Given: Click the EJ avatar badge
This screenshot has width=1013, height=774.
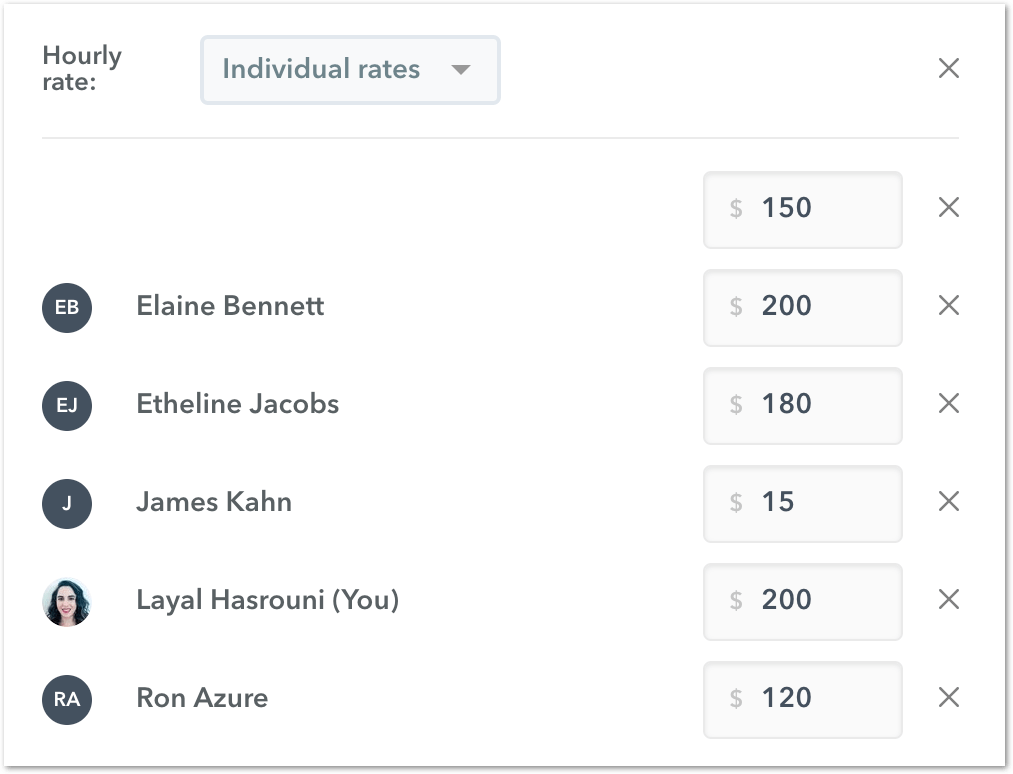Looking at the screenshot, I should click(x=67, y=405).
